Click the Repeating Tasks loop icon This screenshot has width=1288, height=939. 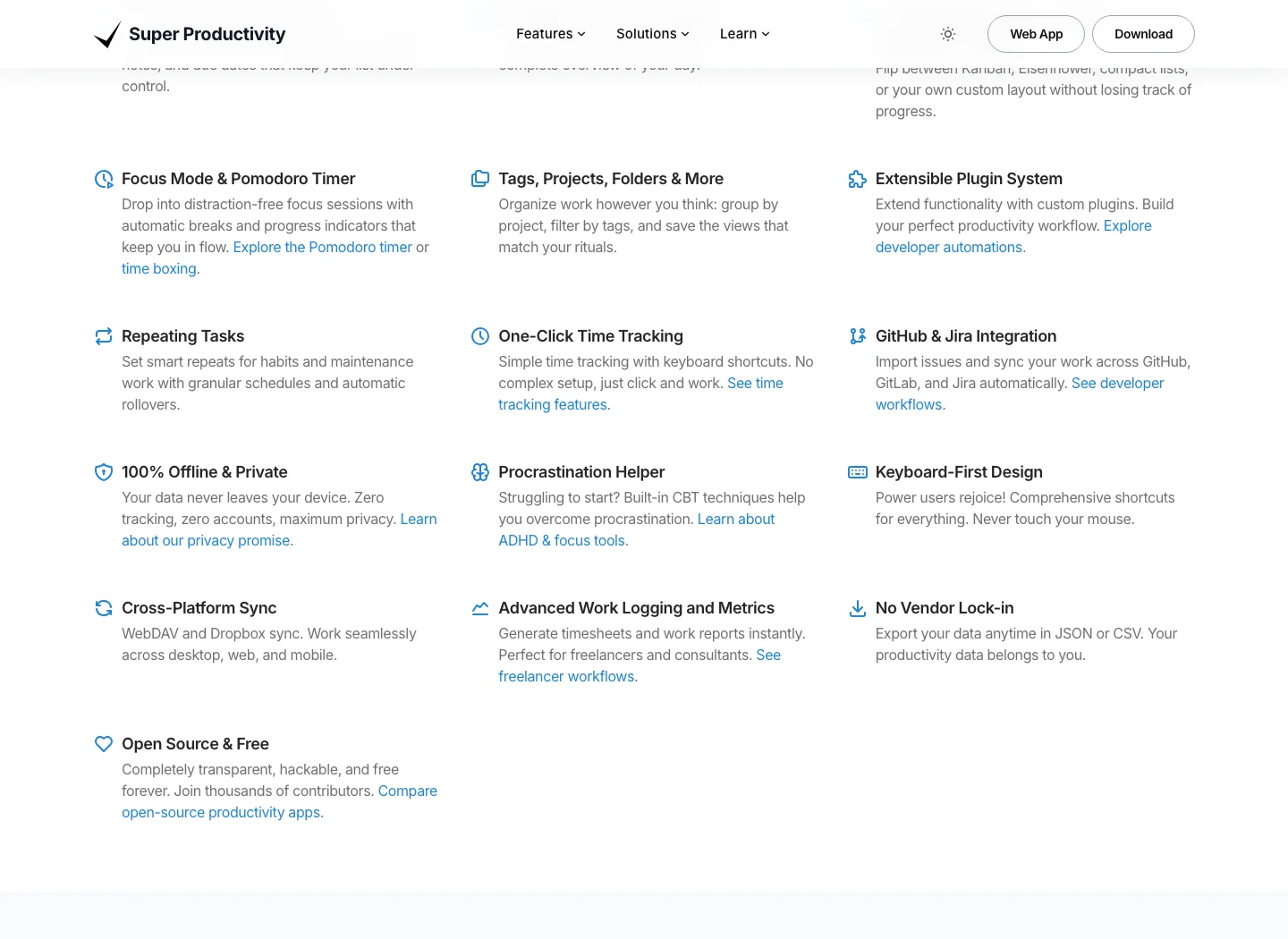[104, 336]
